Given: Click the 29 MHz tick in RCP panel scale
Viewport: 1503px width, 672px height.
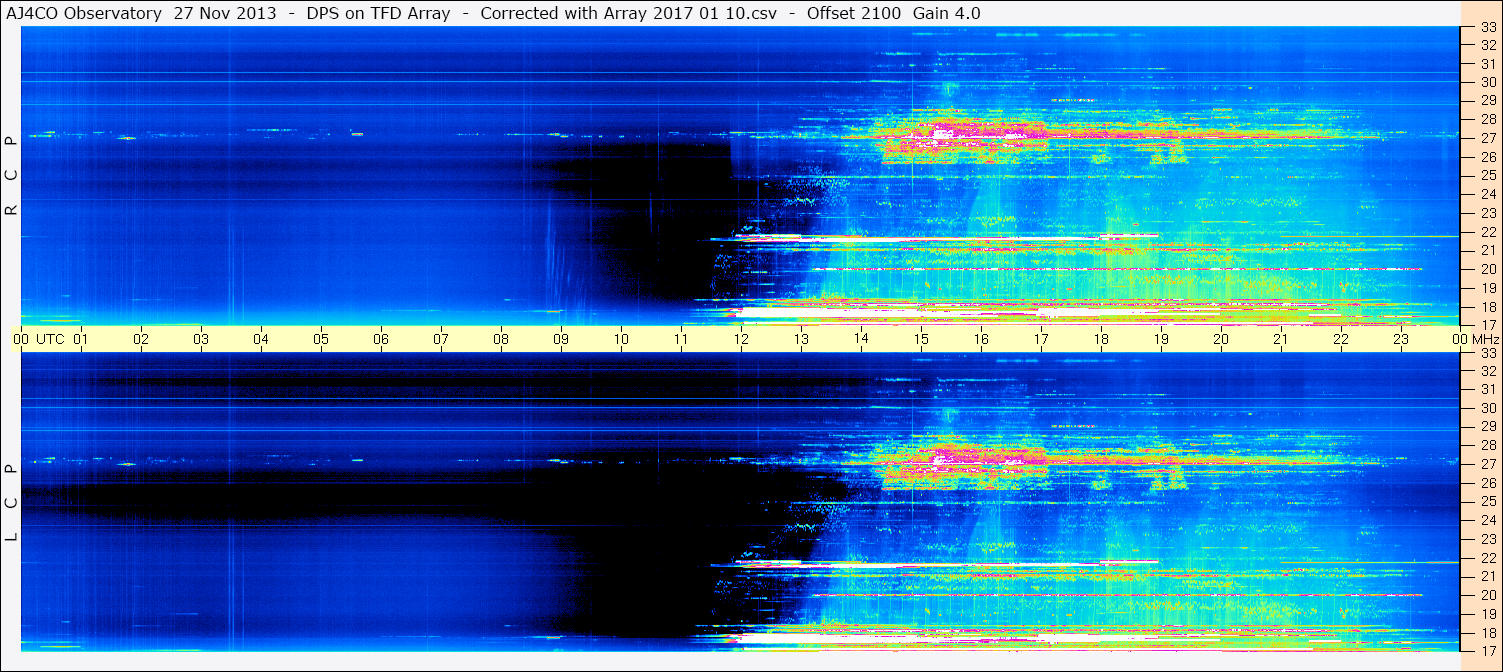Looking at the screenshot, I should 1487,101.
